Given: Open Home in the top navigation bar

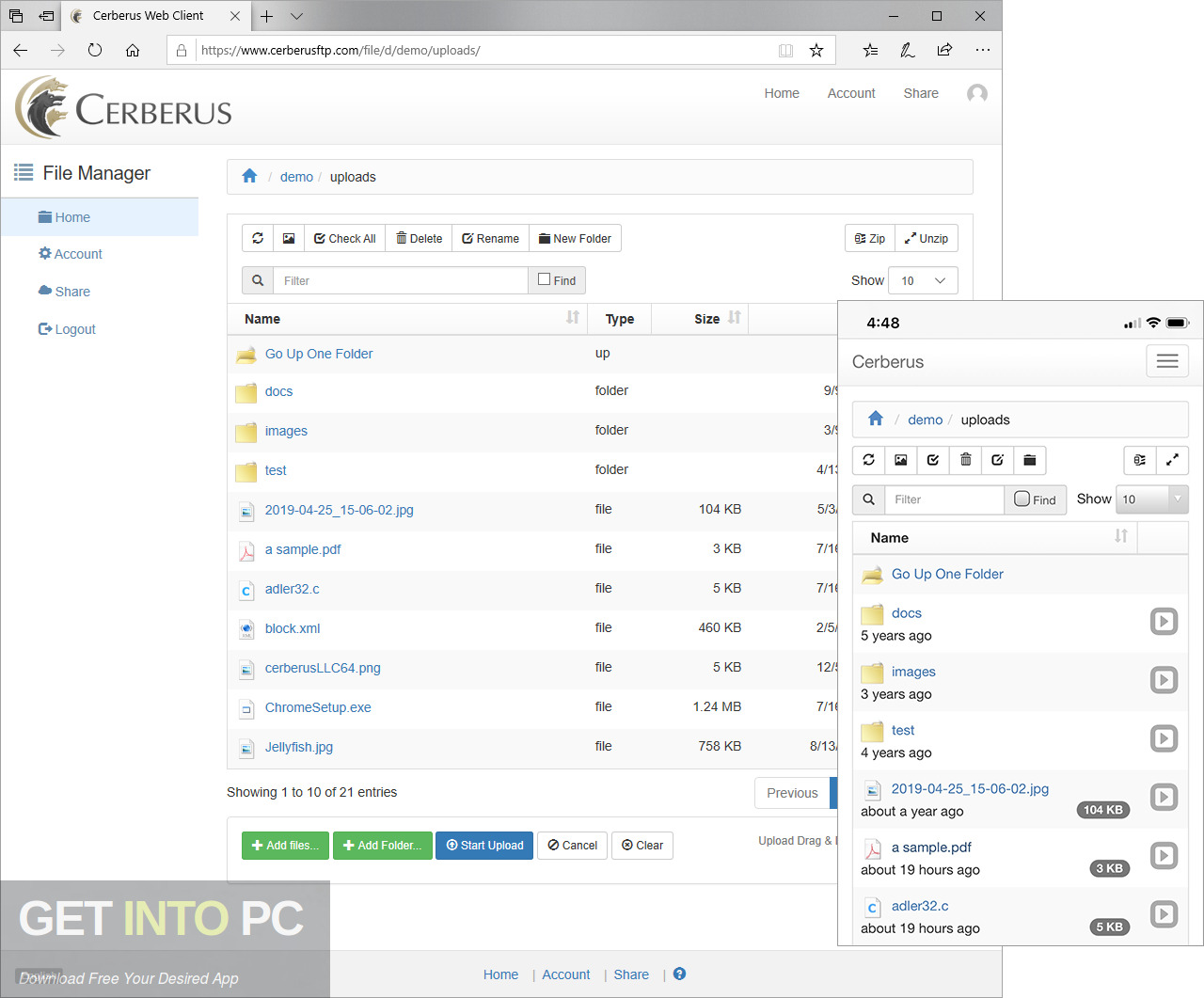Looking at the screenshot, I should [x=782, y=93].
